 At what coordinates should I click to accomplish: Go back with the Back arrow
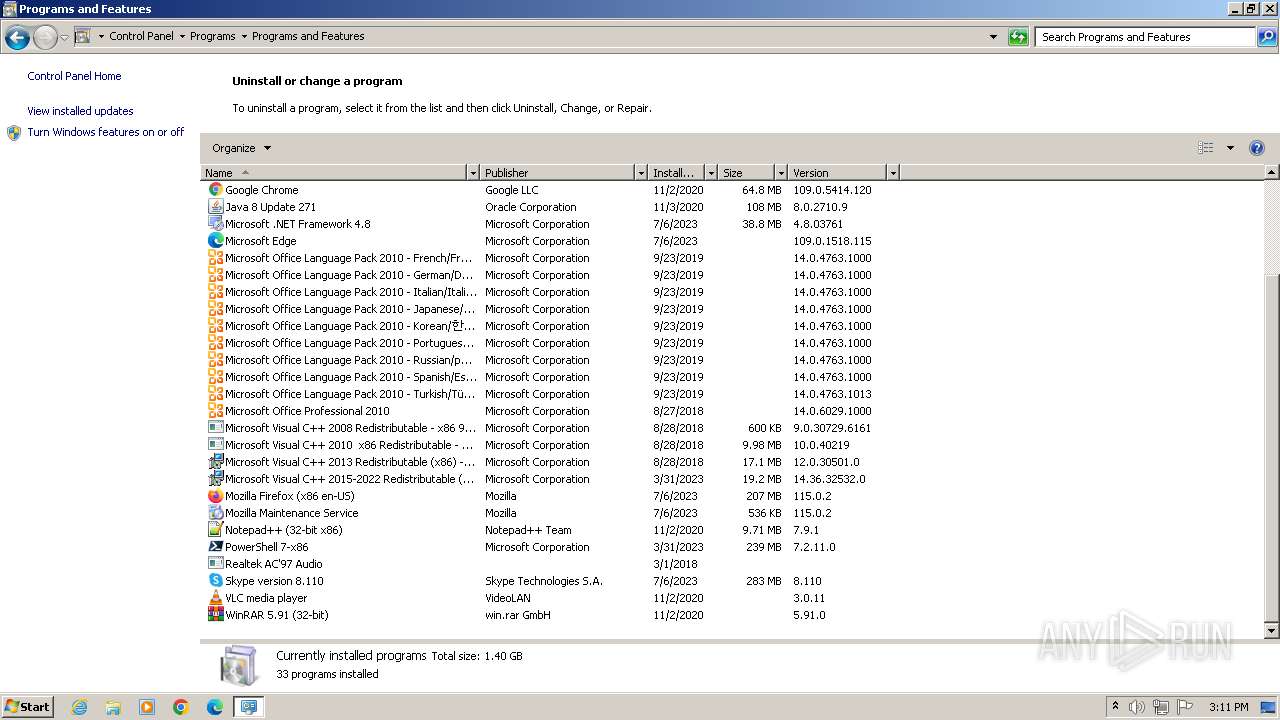pos(17,38)
